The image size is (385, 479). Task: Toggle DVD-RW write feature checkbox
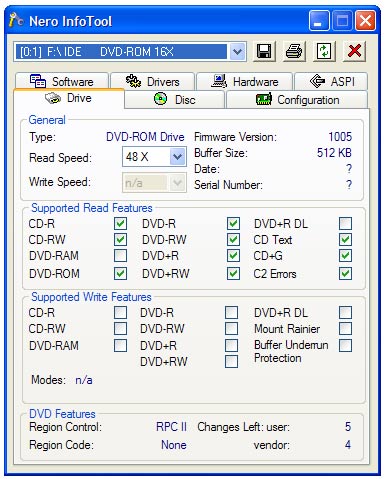click(231, 329)
